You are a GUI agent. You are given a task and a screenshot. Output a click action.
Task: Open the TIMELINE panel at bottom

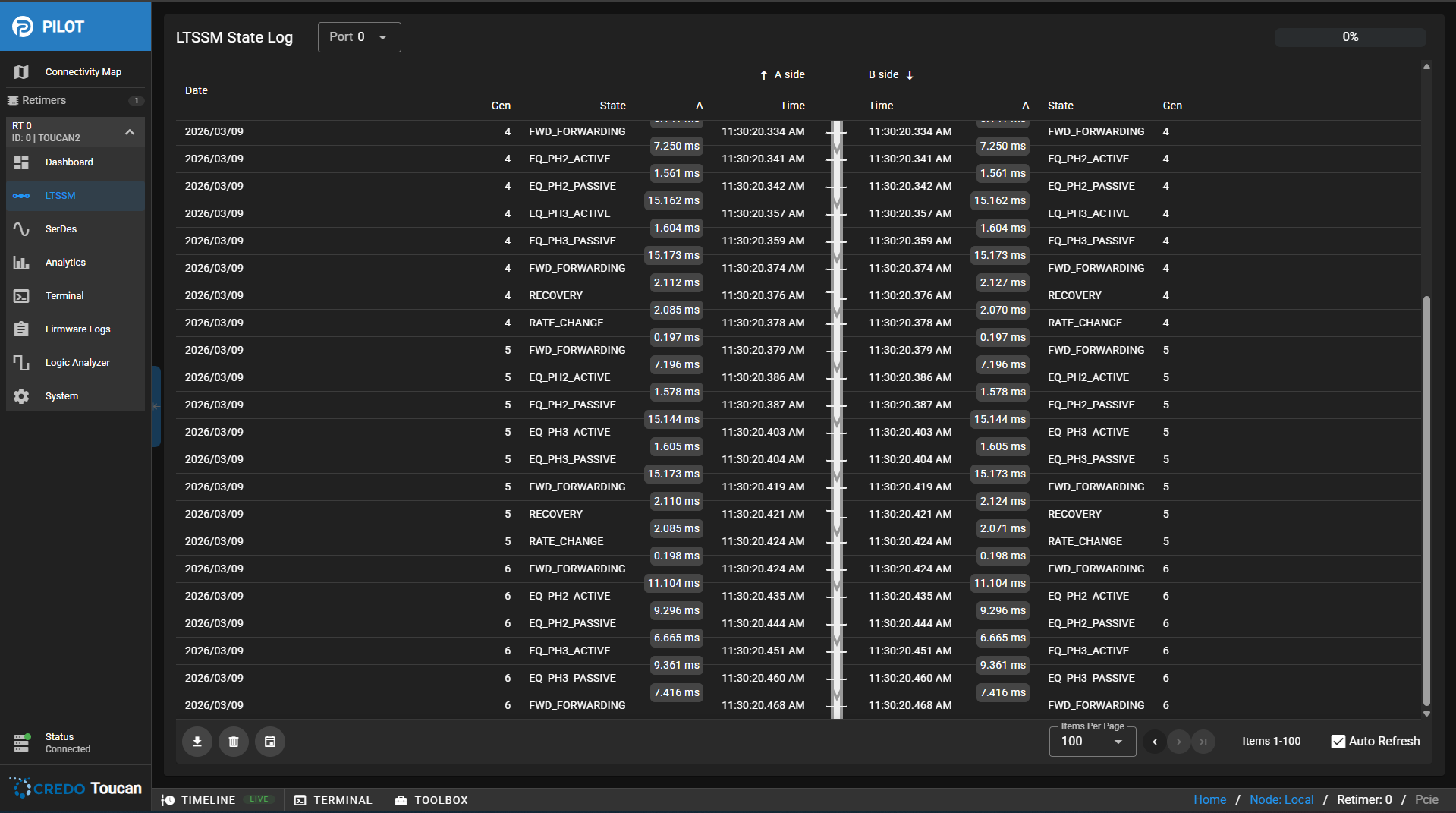pyautogui.click(x=200, y=800)
